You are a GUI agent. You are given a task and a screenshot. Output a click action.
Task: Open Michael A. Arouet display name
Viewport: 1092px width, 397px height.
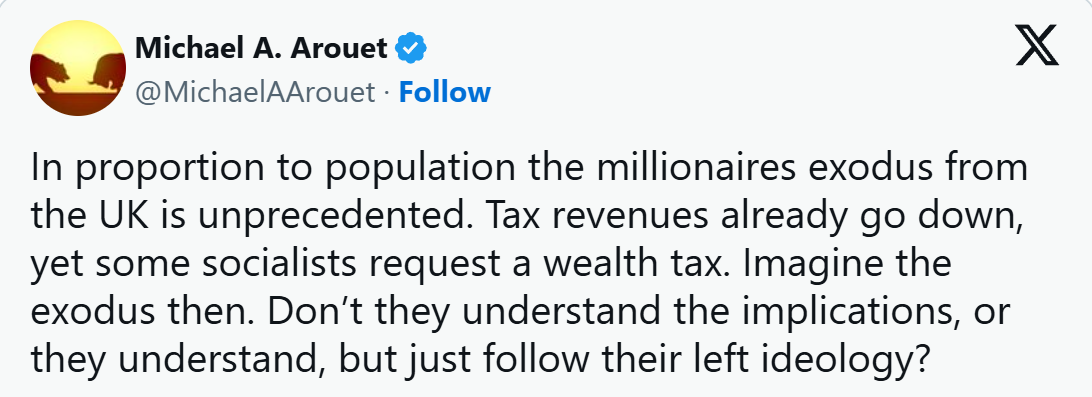click(261, 48)
